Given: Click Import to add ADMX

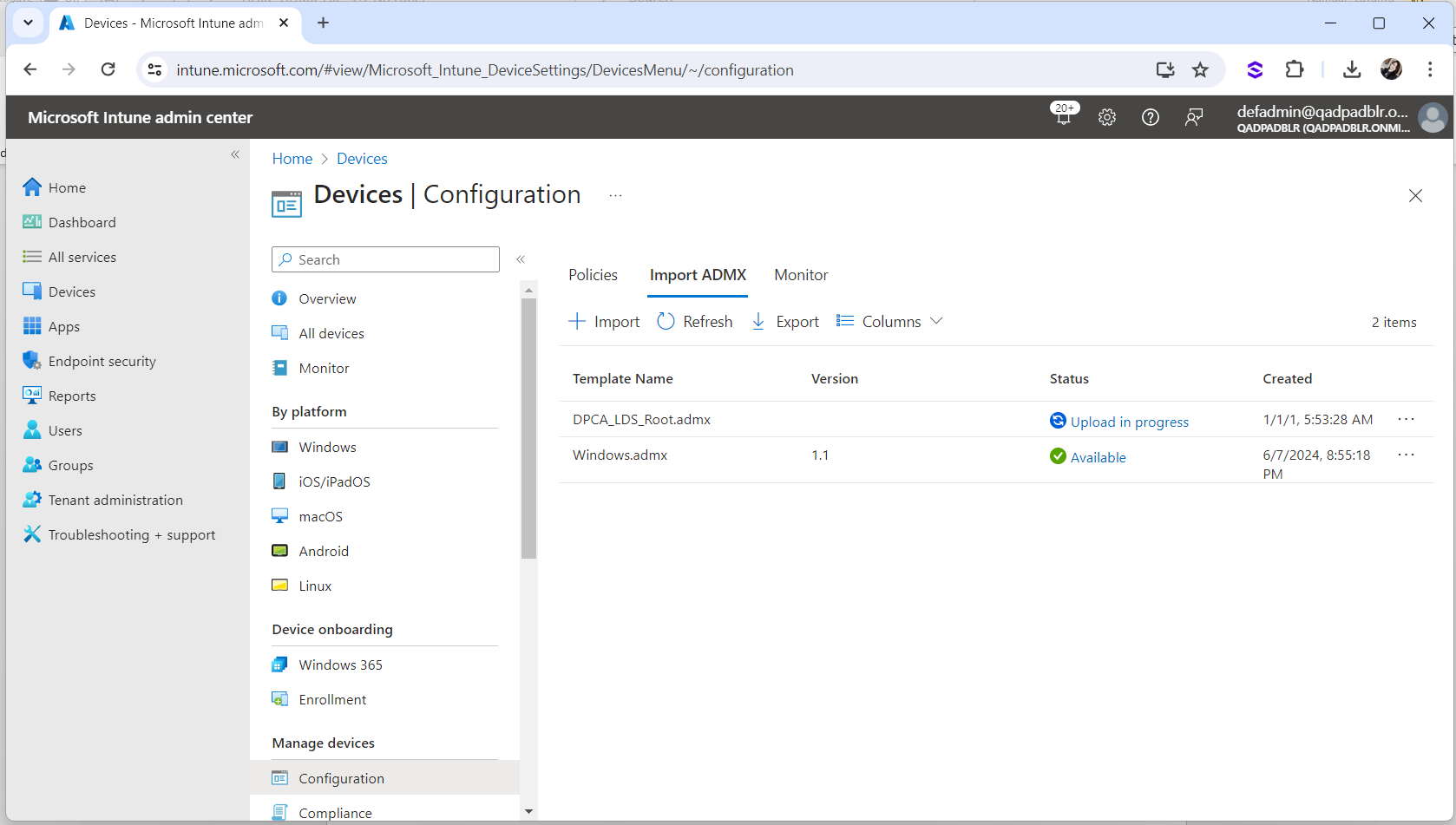Looking at the screenshot, I should [x=604, y=322].
